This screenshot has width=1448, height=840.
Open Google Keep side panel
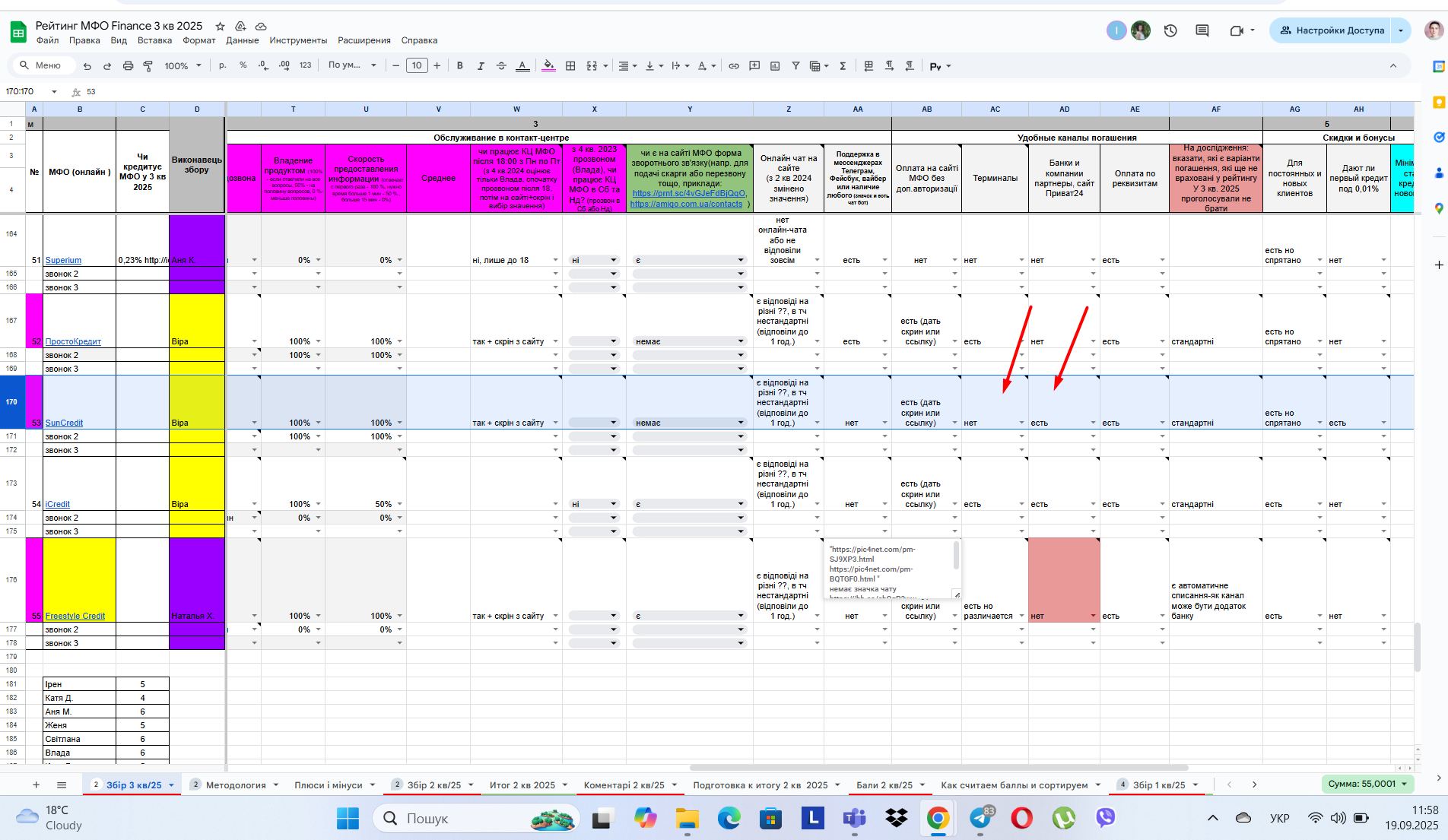tap(1439, 102)
